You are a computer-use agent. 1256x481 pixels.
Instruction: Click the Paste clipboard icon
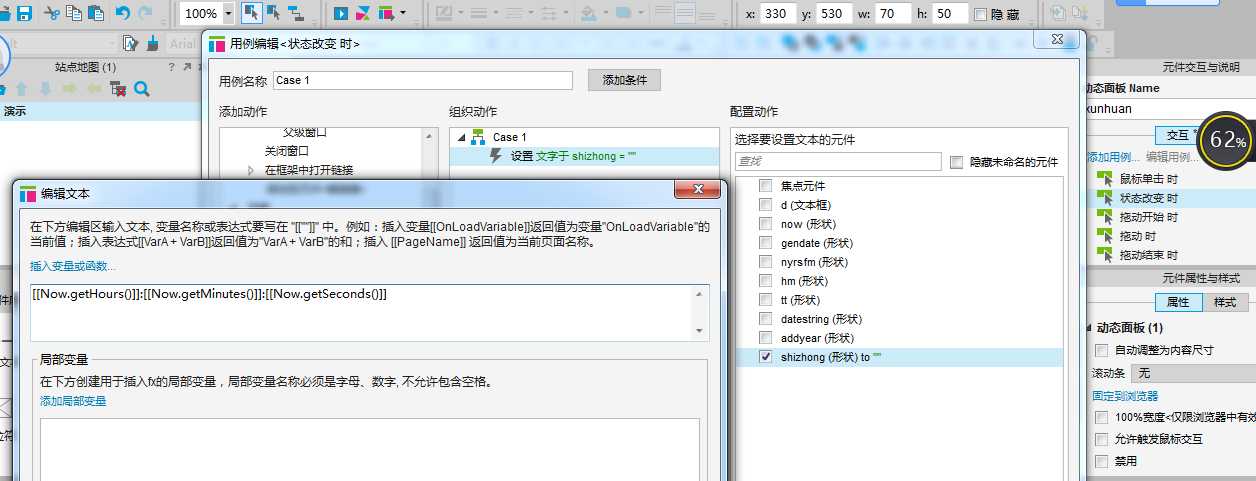point(97,14)
